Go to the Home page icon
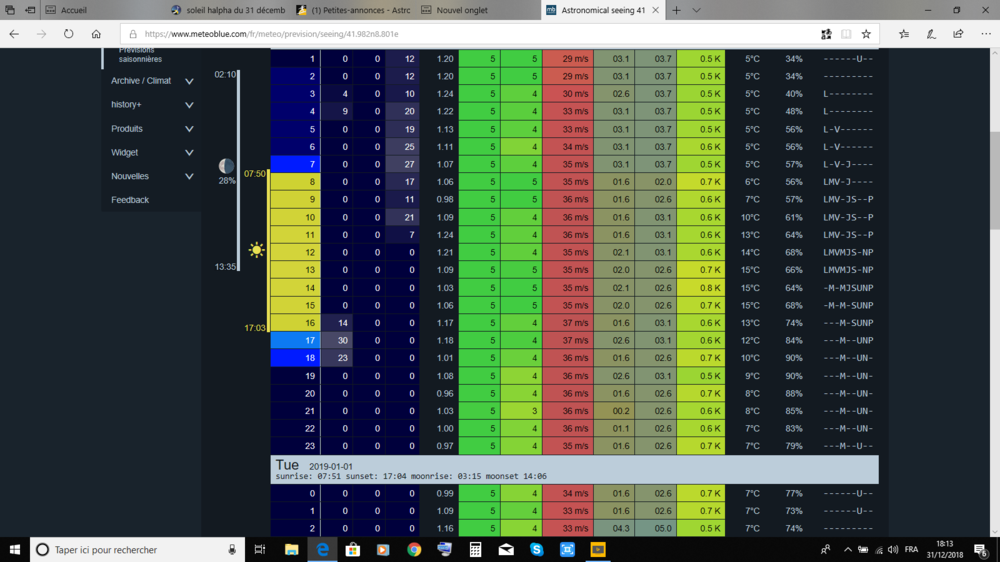This screenshot has height=562, width=1000. (96, 34)
